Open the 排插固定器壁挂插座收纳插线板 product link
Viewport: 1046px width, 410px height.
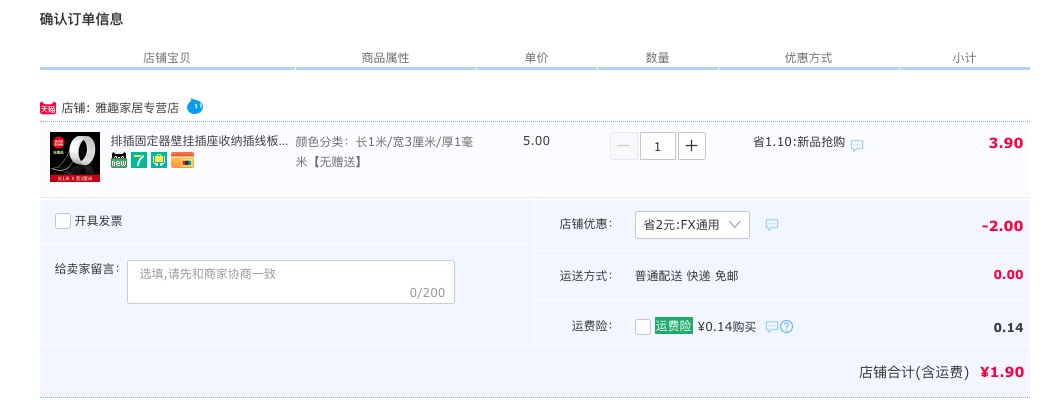point(199,141)
